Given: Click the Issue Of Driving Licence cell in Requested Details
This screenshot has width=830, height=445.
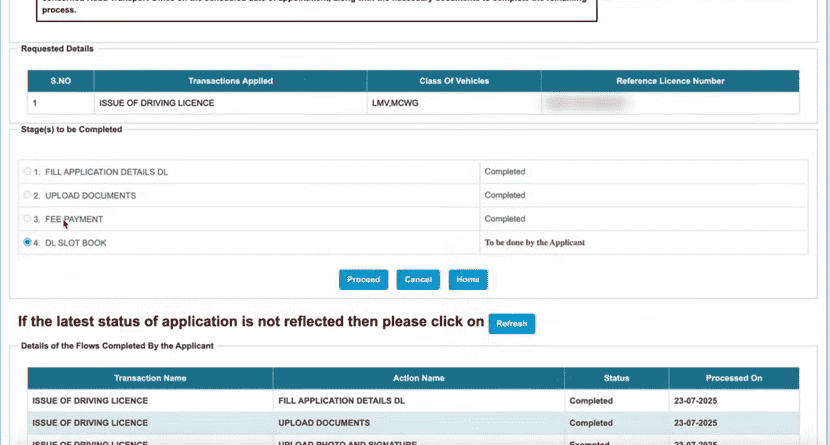Looking at the screenshot, I should pyautogui.click(x=156, y=103).
